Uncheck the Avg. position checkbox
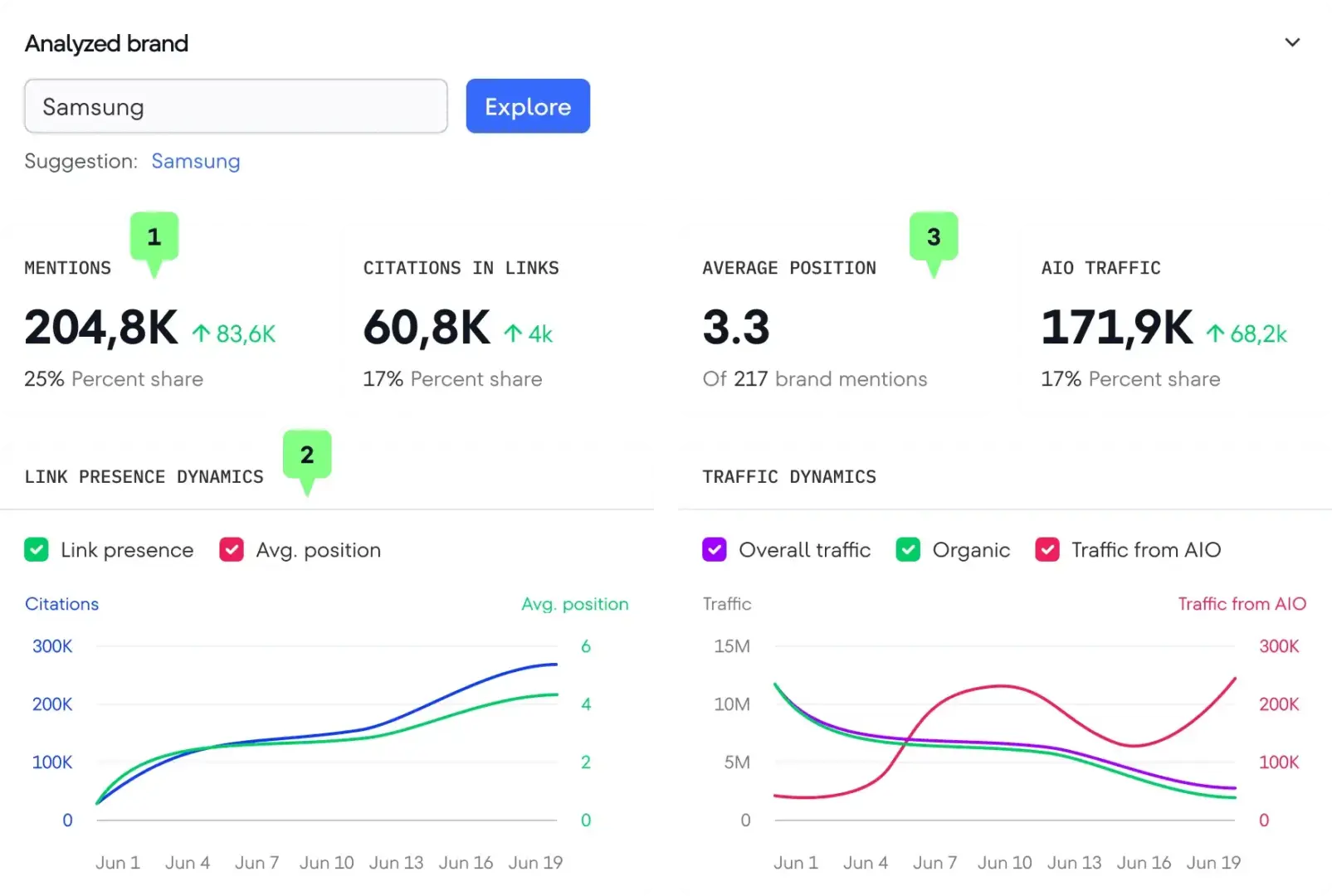The image size is (1332, 896). click(232, 549)
